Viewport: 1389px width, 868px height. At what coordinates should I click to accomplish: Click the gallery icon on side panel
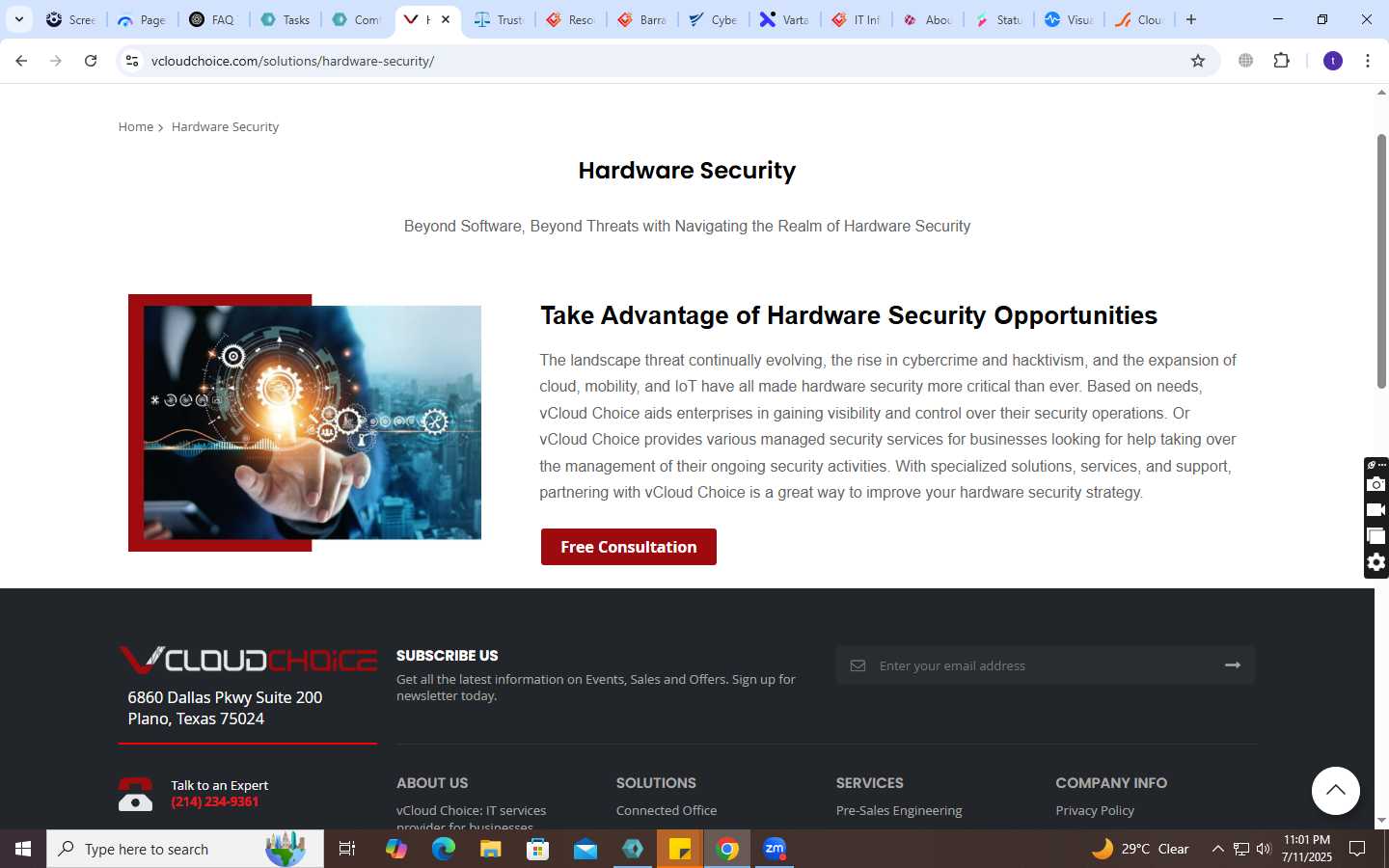pyautogui.click(x=1376, y=536)
